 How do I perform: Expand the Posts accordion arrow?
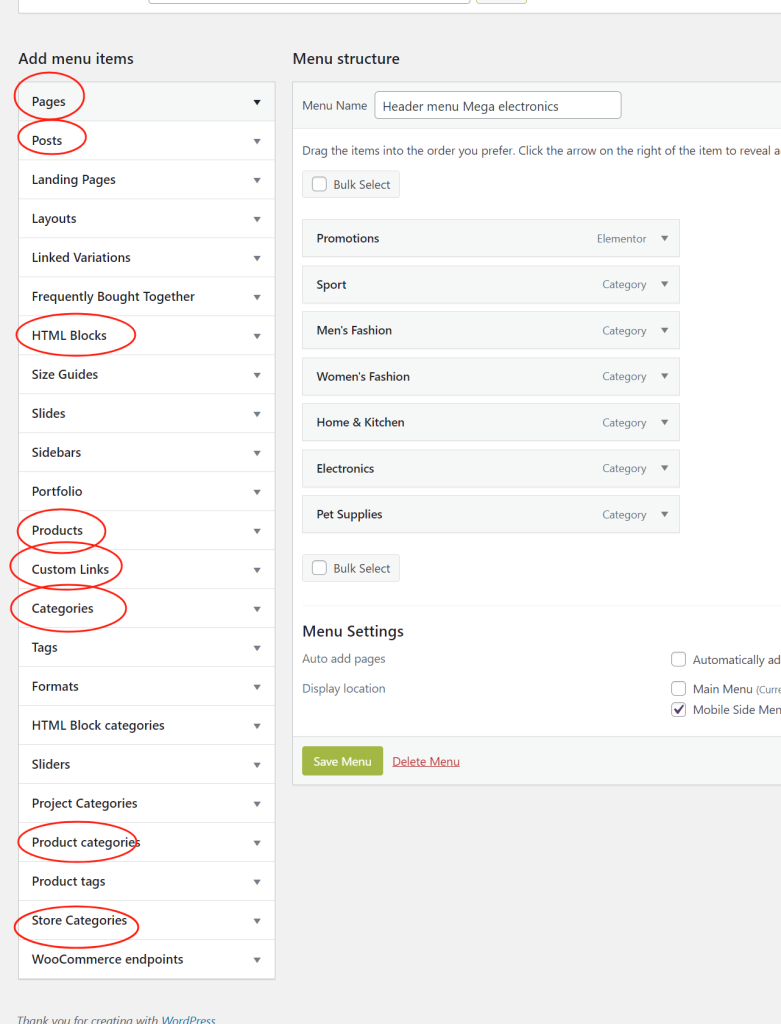coord(257,141)
